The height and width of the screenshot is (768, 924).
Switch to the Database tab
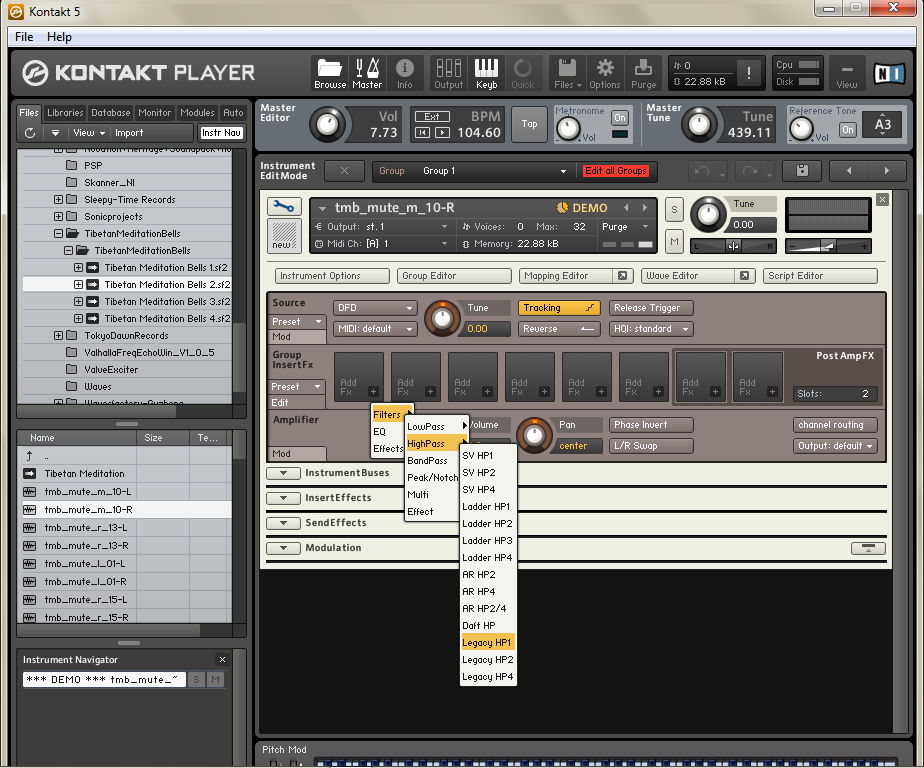(x=110, y=113)
